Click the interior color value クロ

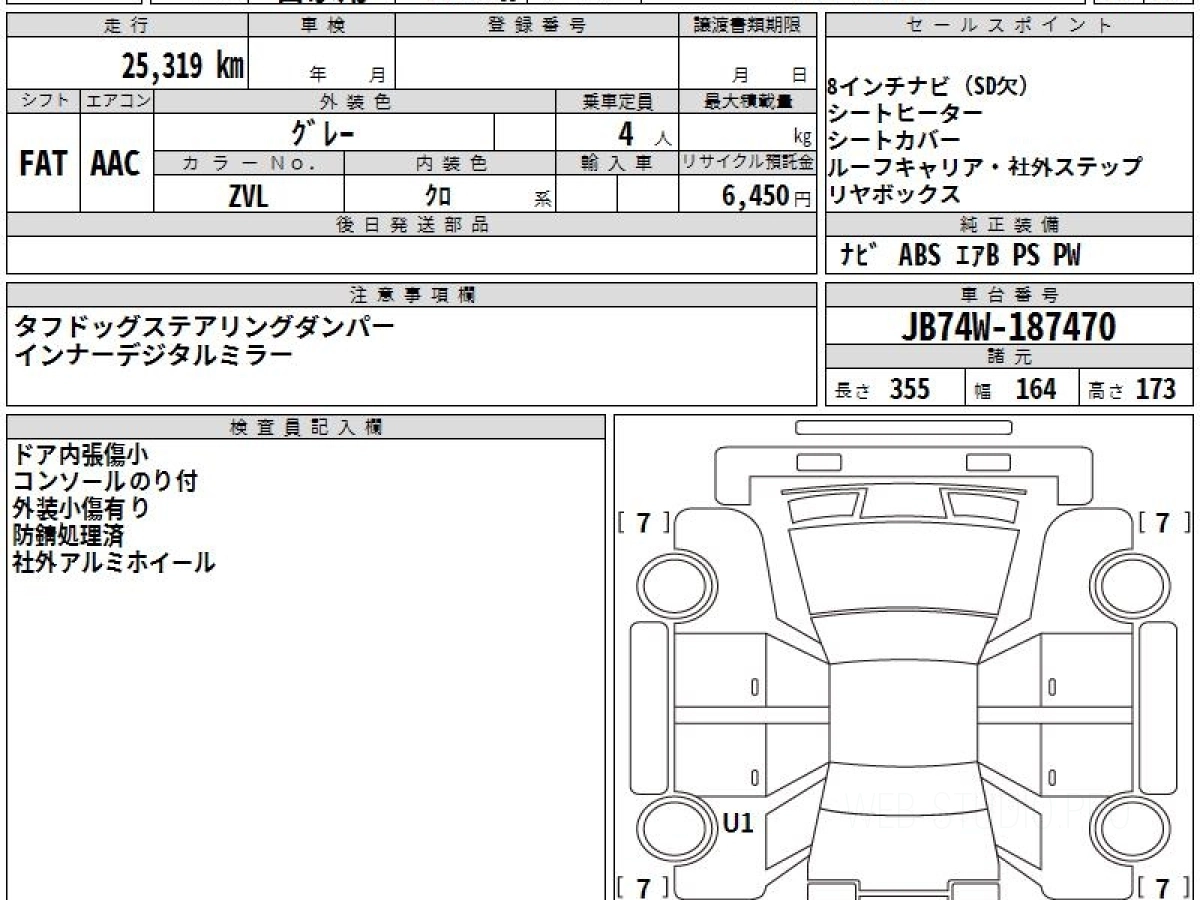tap(437, 196)
